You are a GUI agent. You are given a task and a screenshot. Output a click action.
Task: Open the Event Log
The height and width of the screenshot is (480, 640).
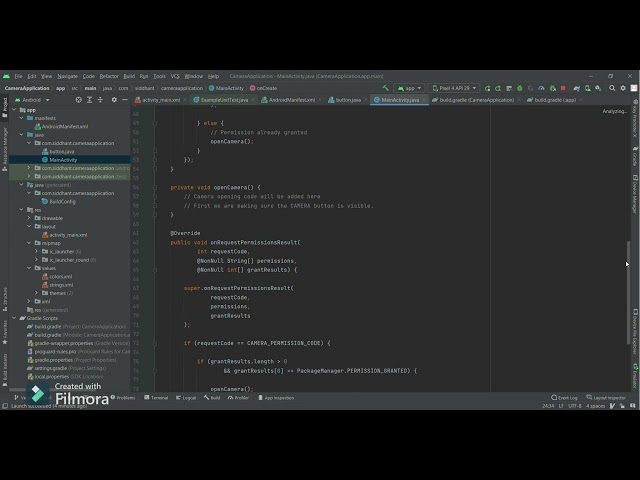[564, 398]
